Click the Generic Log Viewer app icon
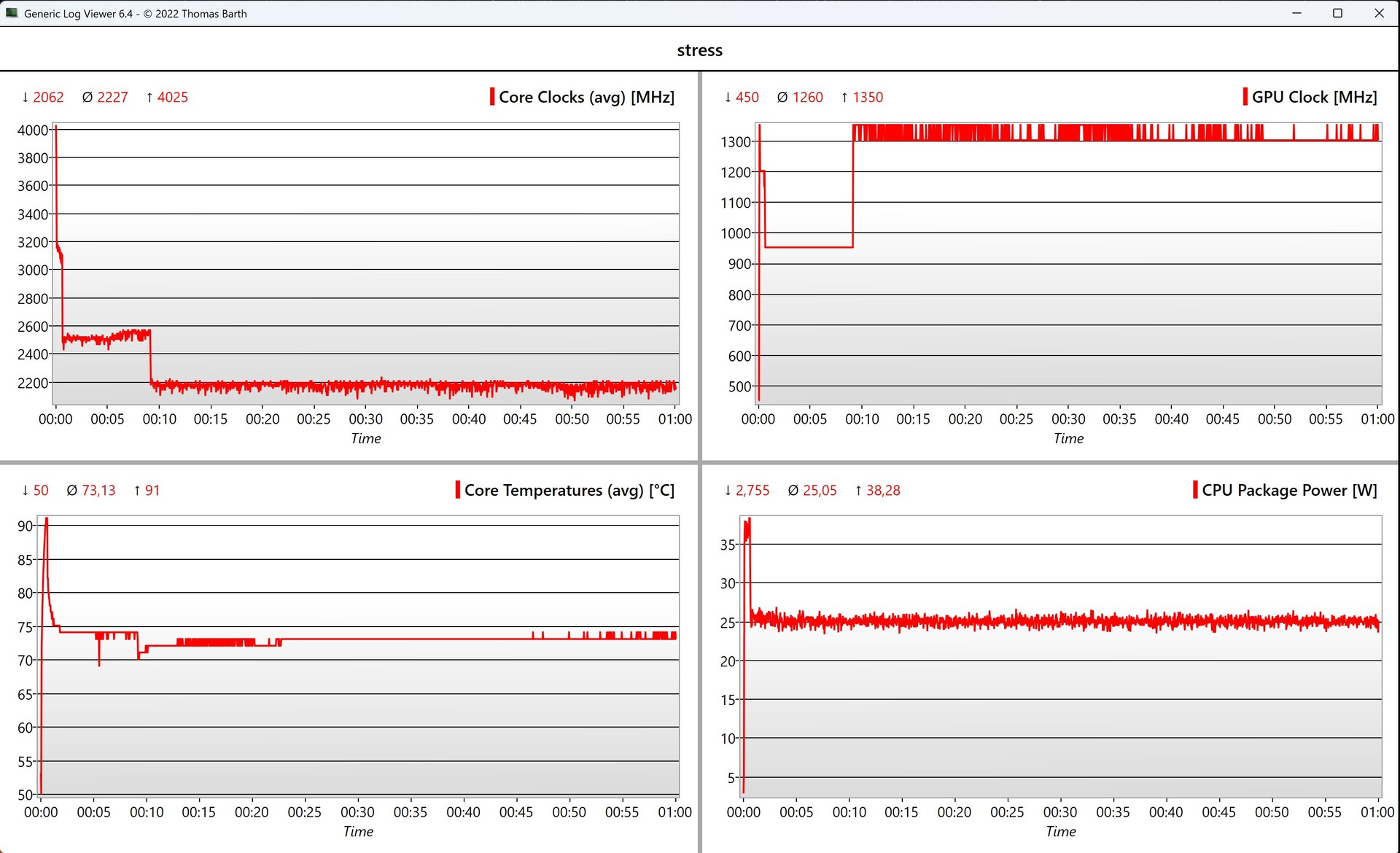 coord(11,13)
